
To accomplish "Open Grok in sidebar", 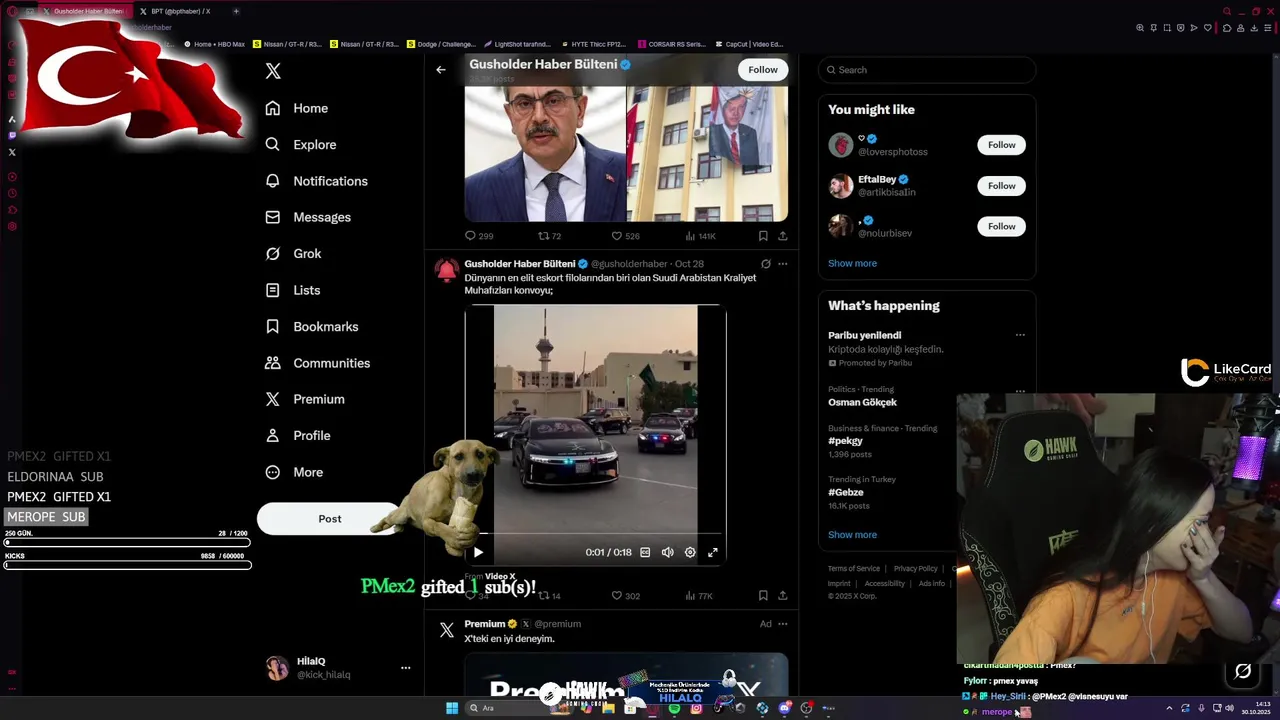I will pos(293,254).
